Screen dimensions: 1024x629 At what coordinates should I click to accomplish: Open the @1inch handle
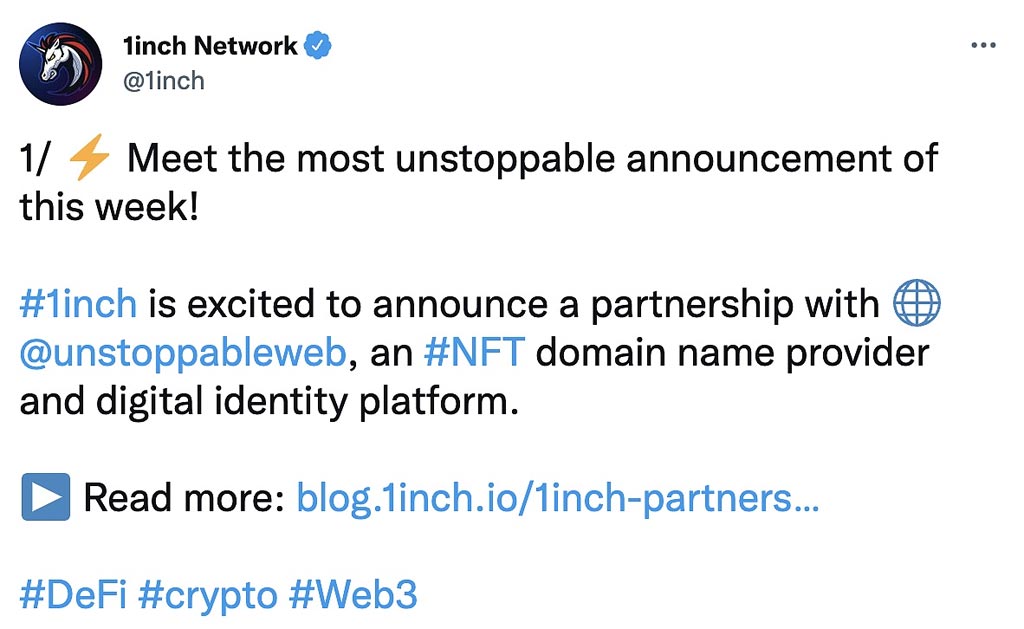[163, 81]
